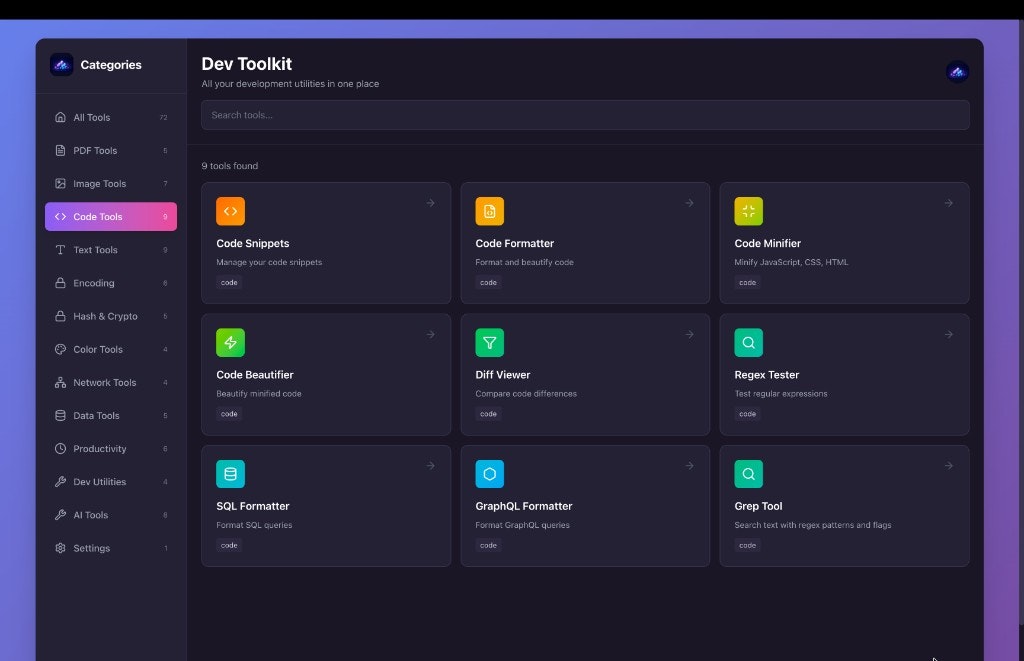Click the SQL Formatter database icon
Viewport: 1024px width, 661px height.
[x=231, y=474]
